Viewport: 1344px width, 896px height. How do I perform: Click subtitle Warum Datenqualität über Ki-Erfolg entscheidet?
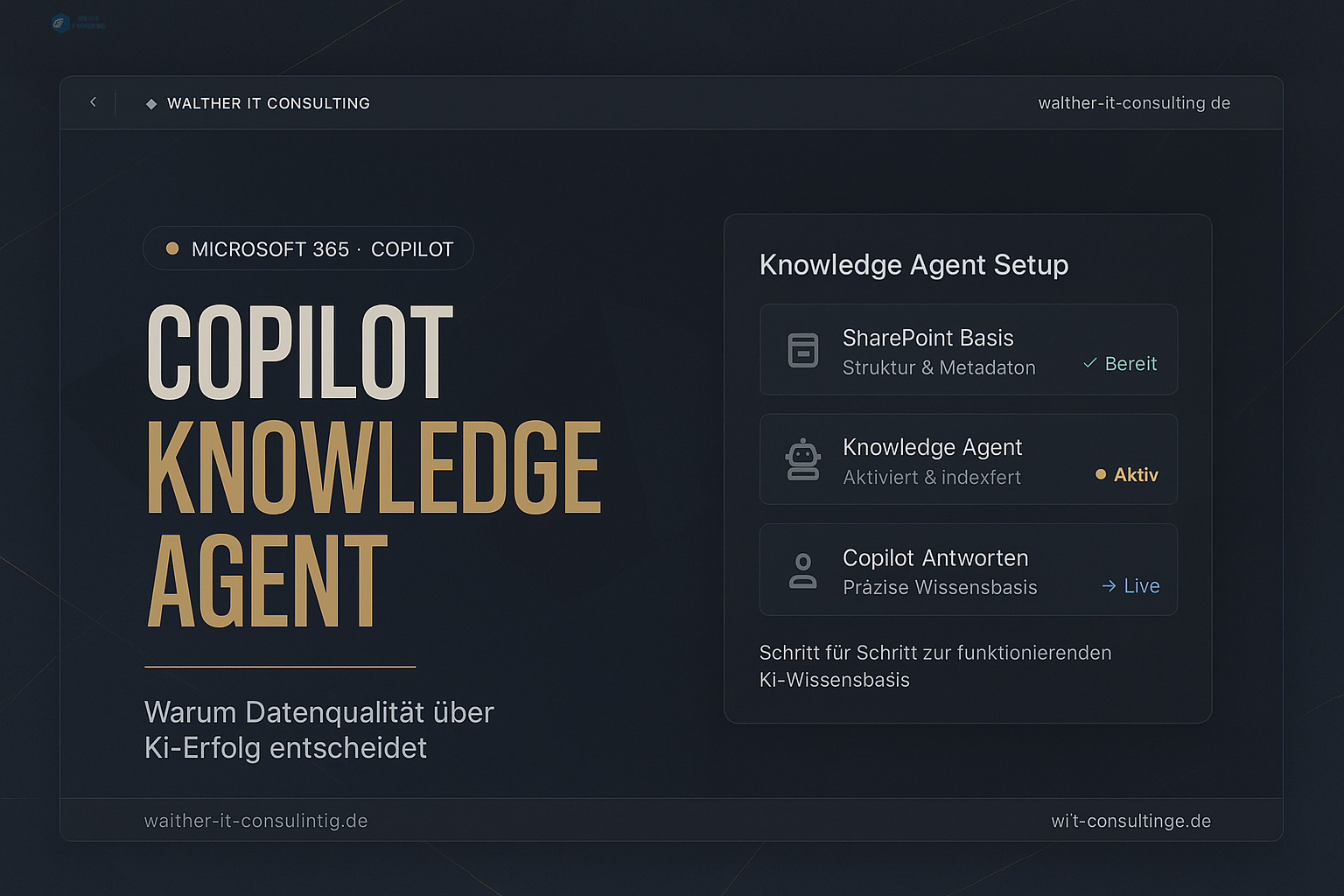pos(319,730)
